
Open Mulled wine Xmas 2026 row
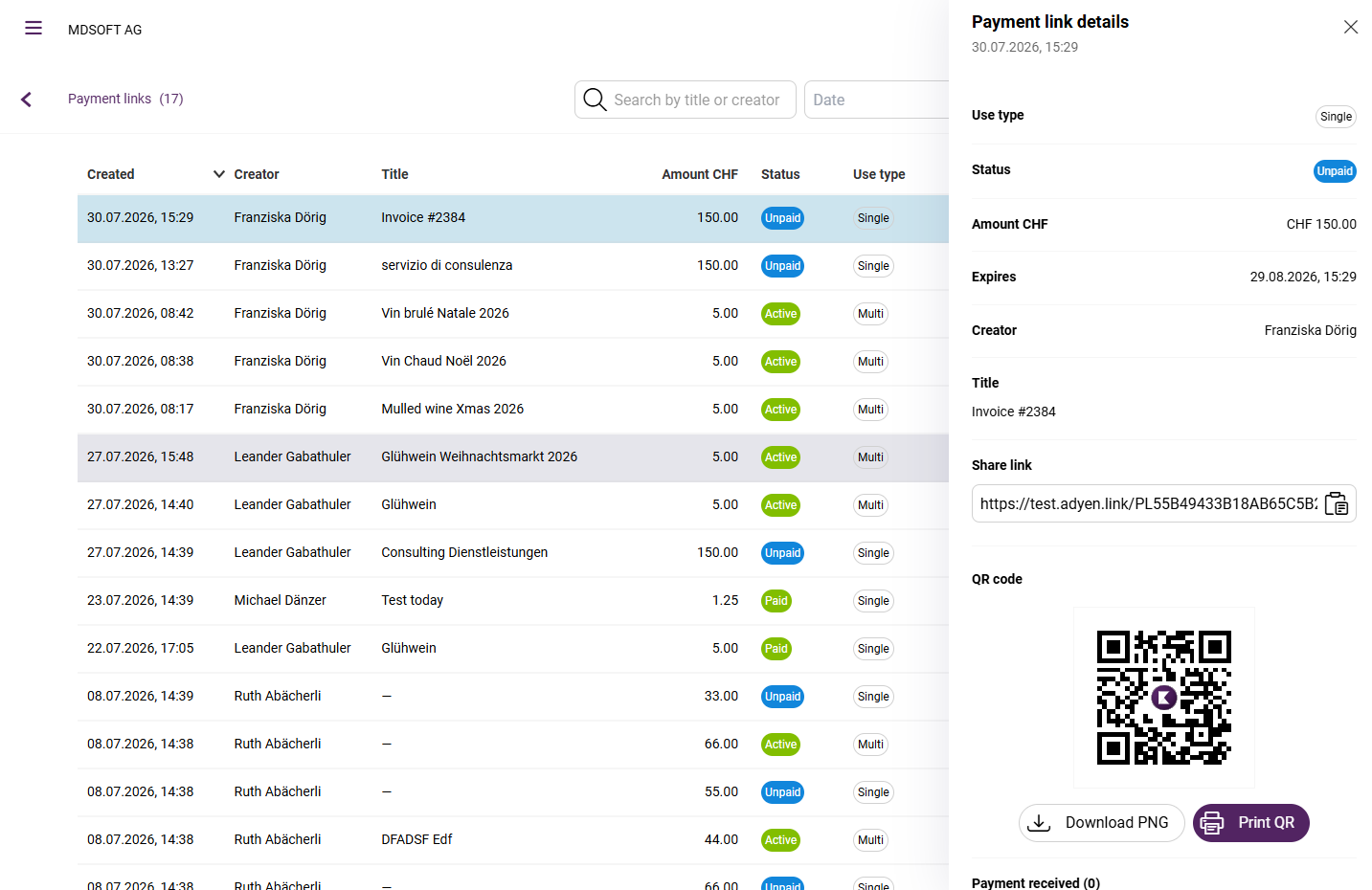pos(513,410)
